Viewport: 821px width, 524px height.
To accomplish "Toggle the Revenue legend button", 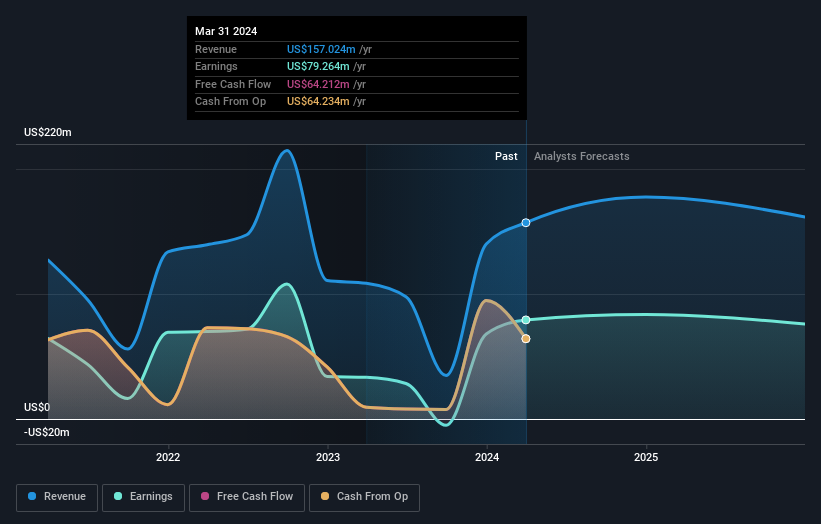I will [57, 497].
